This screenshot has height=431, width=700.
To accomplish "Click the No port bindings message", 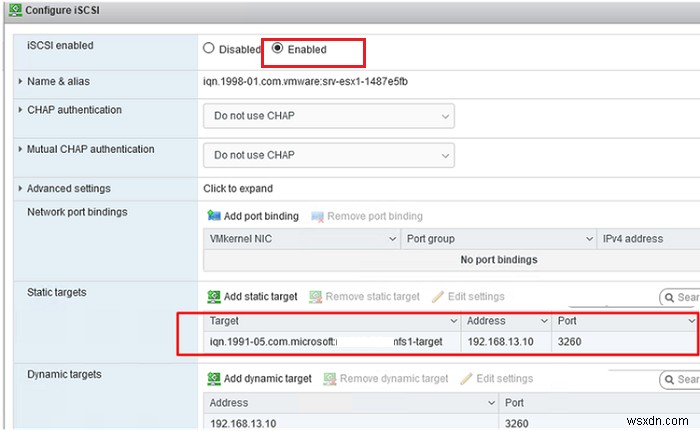I will point(499,260).
